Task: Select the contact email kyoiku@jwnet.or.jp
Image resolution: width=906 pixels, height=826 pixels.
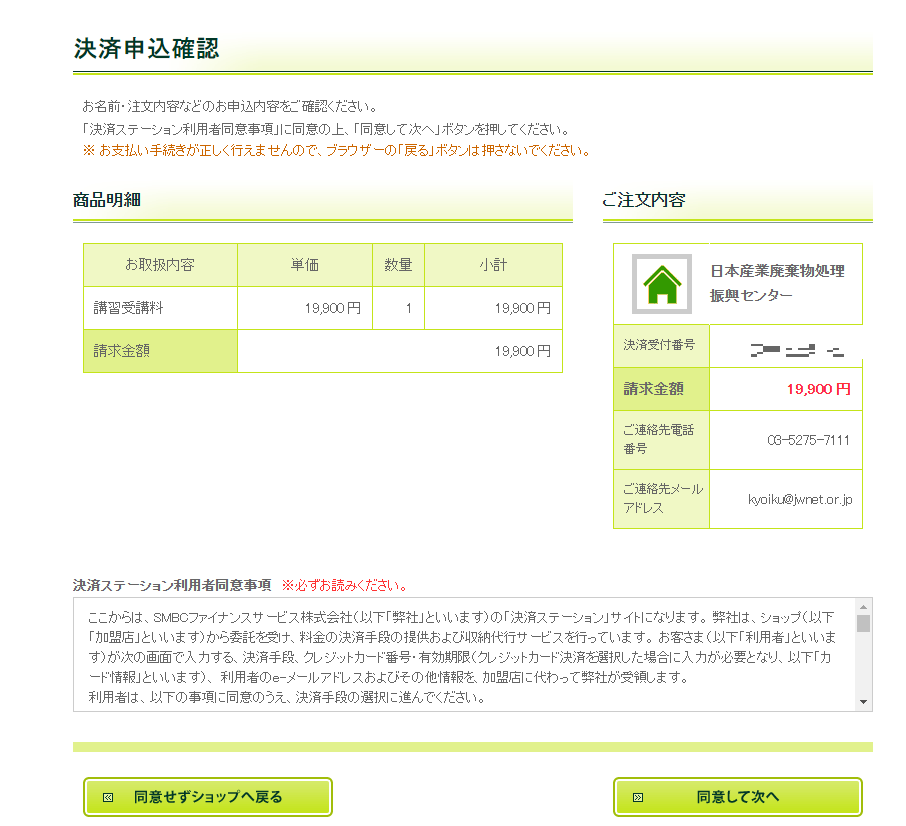Action: coord(799,499)
